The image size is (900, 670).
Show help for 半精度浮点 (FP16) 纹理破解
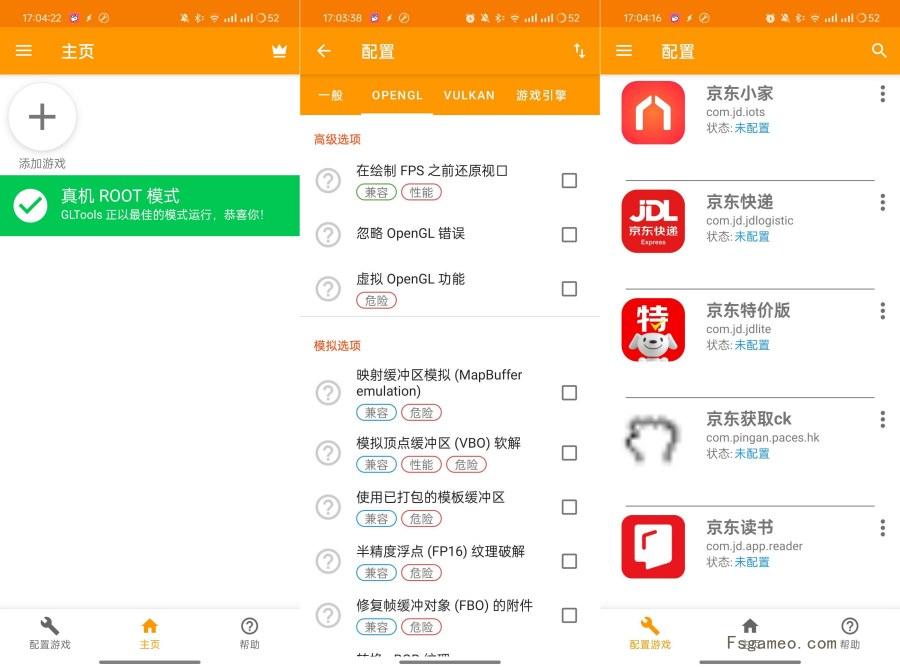coord(328,561)
